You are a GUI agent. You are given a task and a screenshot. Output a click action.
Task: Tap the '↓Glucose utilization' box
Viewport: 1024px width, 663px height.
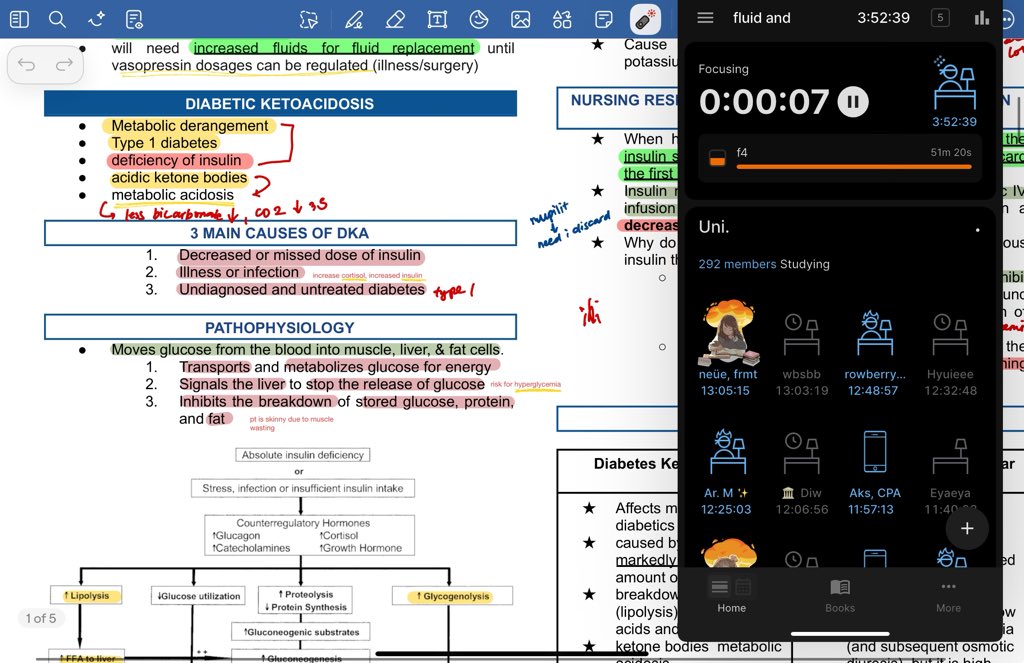[x=199, y=596]
